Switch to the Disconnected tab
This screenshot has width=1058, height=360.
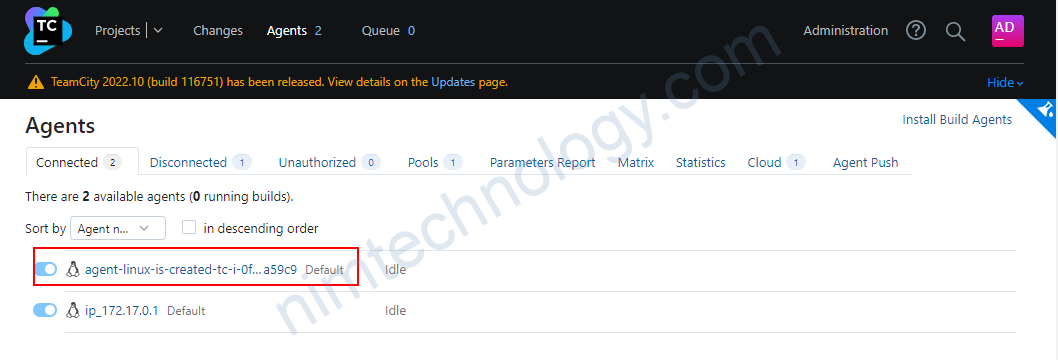click(x=200, y=162)
